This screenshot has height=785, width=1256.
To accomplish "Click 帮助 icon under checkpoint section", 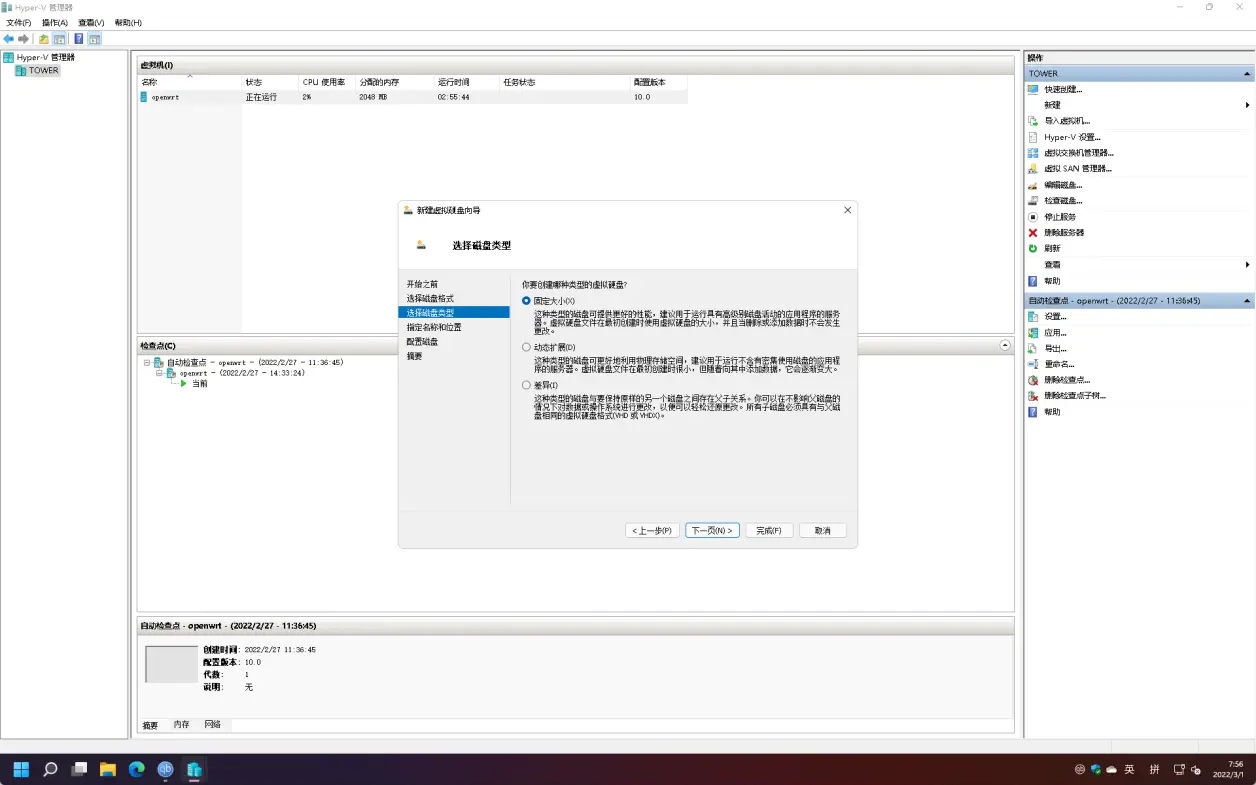I will [1033, 412].
